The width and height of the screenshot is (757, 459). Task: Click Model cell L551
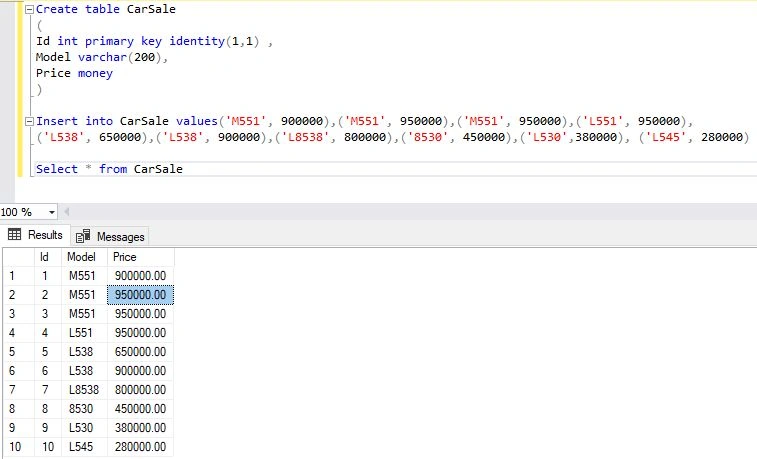pyautogui.click(x=84, y=333)
